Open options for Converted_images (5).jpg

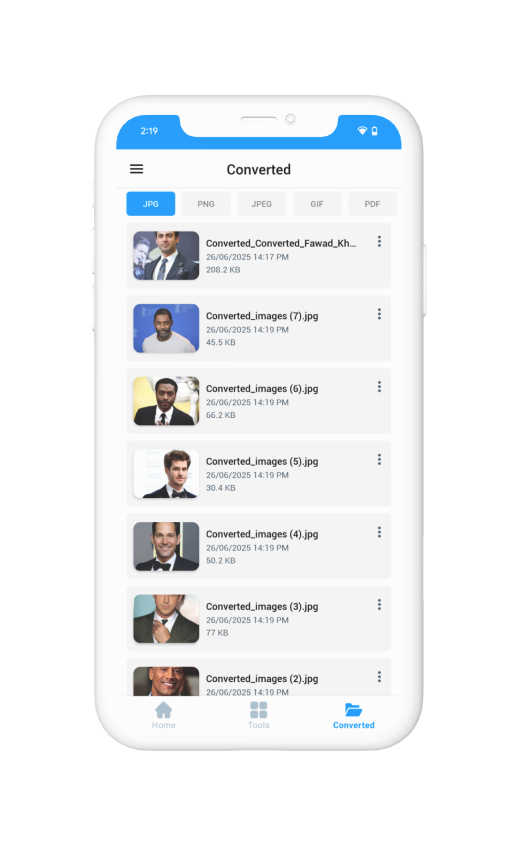point(379,460)
